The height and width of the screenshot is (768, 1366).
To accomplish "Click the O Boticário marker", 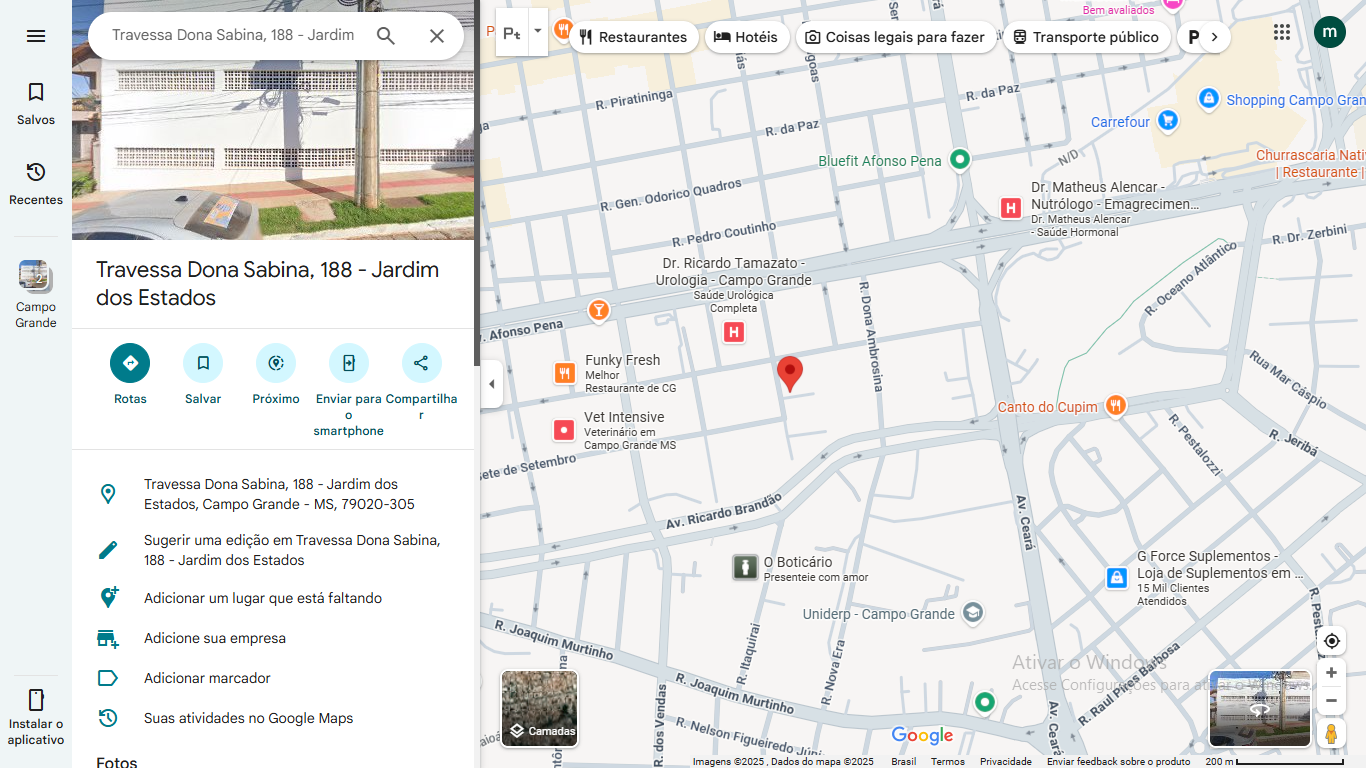I will 744,568.
